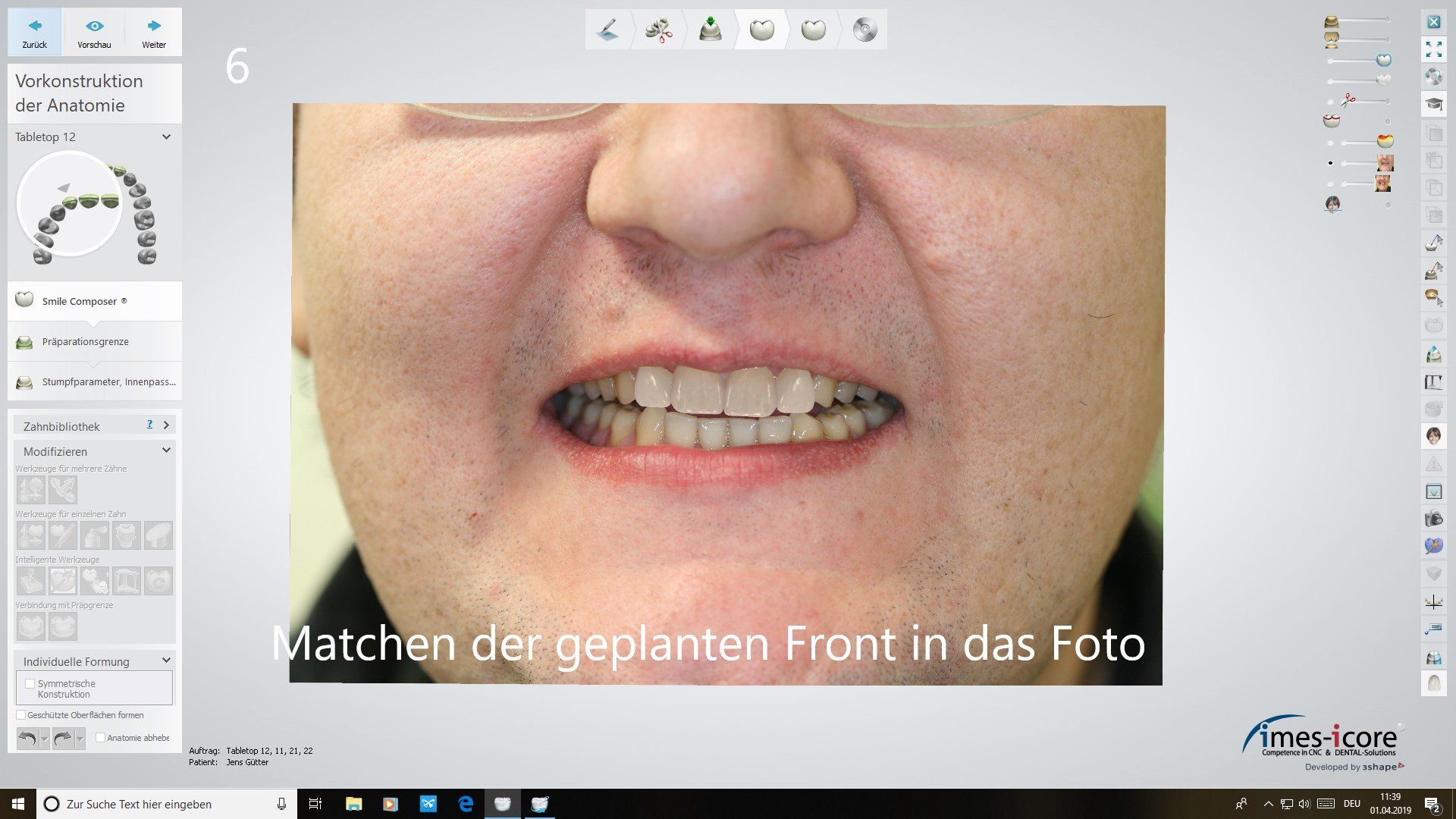Screen dimensions: 1456x819
Task: Proceed with the Weiter button
Action: click(x=154, y=33)
